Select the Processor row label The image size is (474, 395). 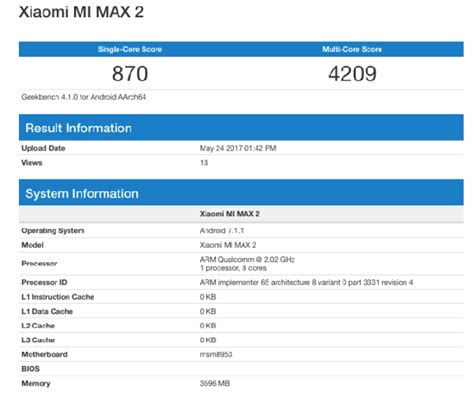pos(39,264)
